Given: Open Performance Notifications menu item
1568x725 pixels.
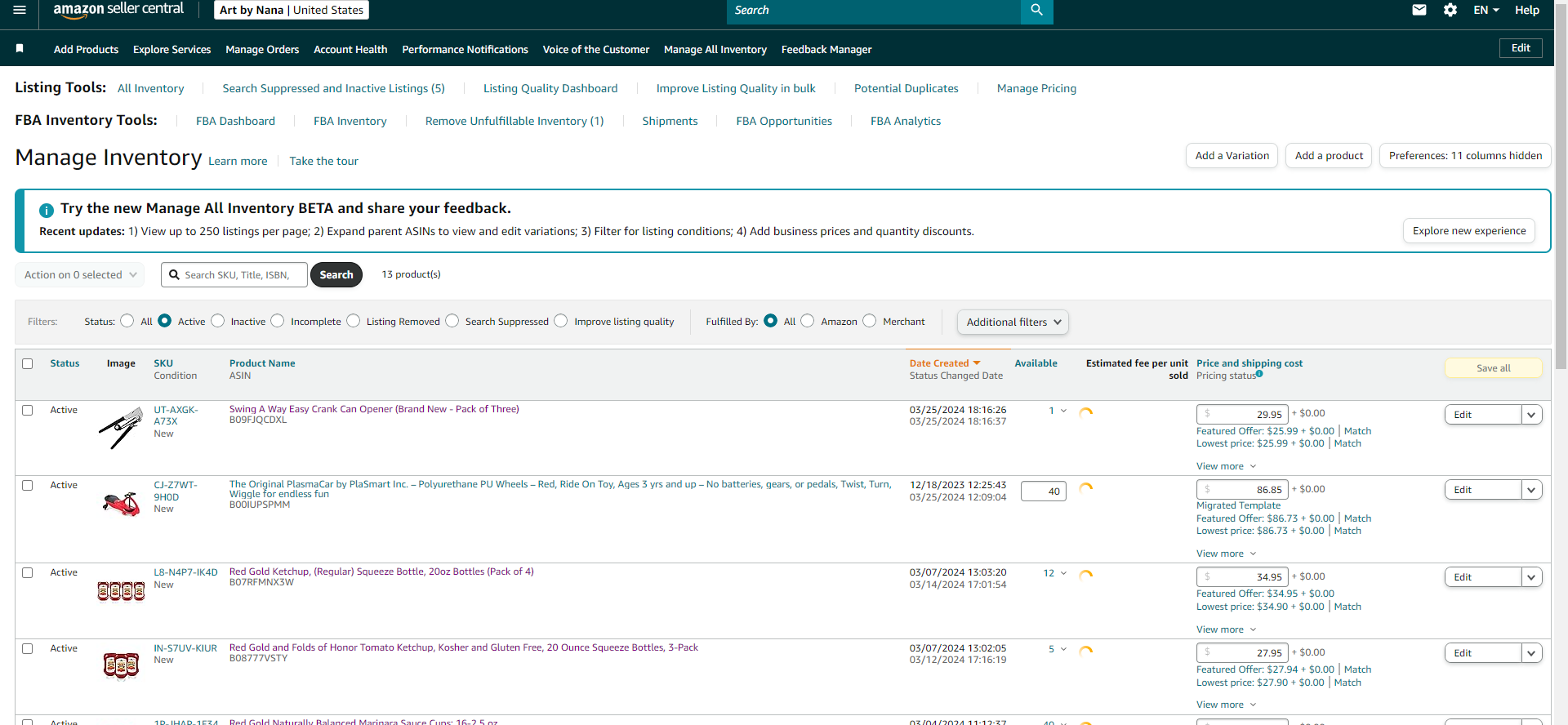Looking at the screenshot, I should click(x=465, y=50).
